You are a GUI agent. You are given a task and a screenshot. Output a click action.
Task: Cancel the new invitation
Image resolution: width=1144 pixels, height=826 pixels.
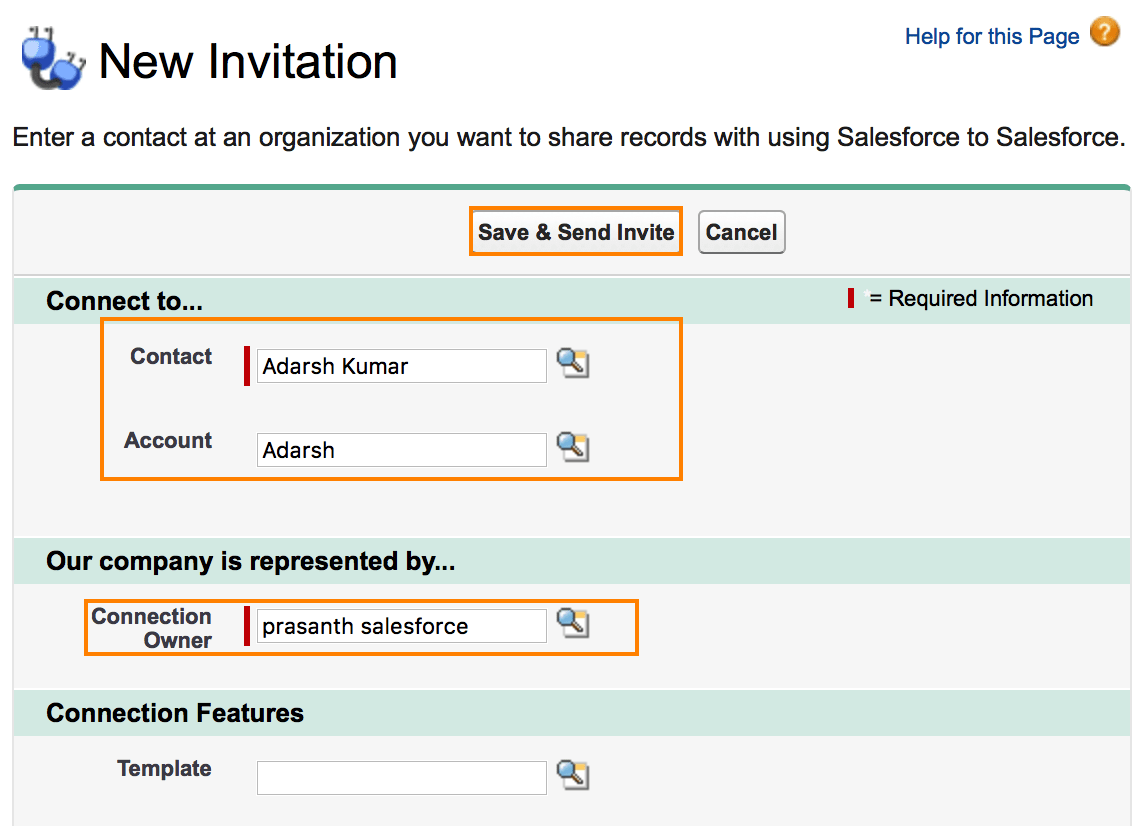pyautogui.click(x=741, y=232)
